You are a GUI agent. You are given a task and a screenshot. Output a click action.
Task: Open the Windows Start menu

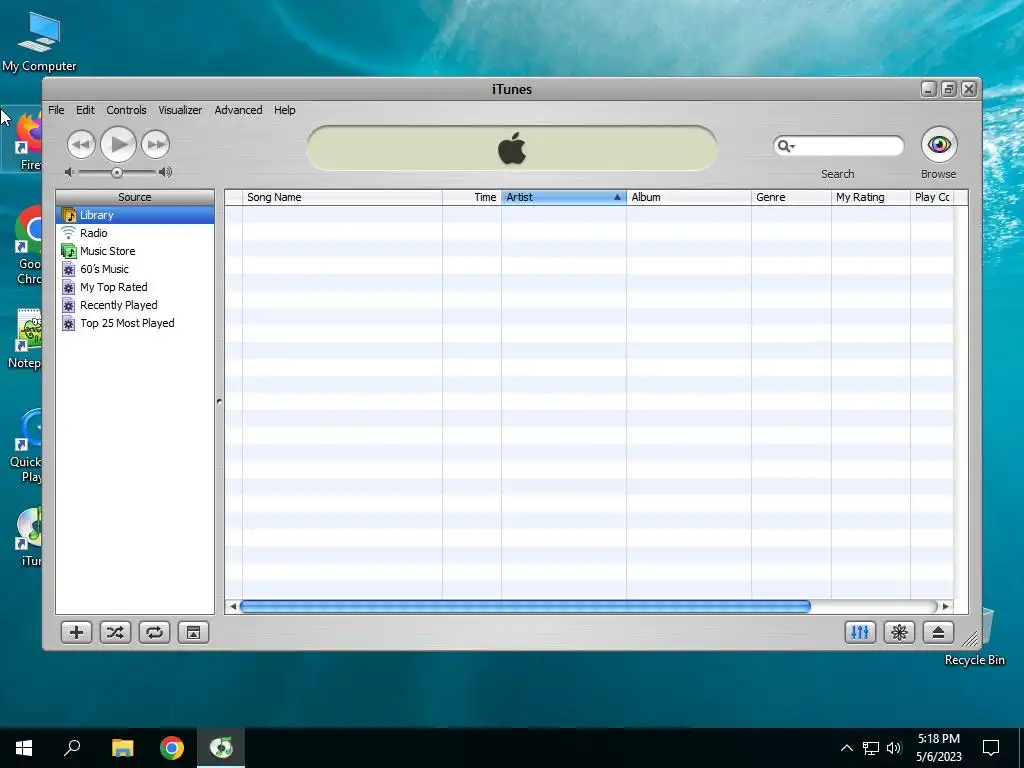(24, 748)
